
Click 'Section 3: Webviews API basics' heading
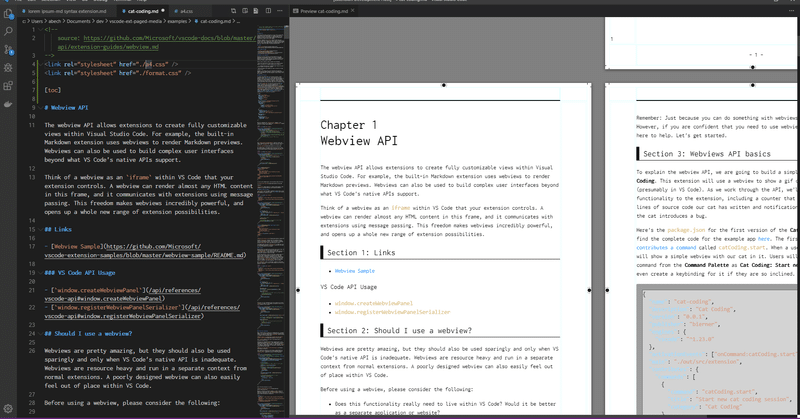(x=707, y=154)
